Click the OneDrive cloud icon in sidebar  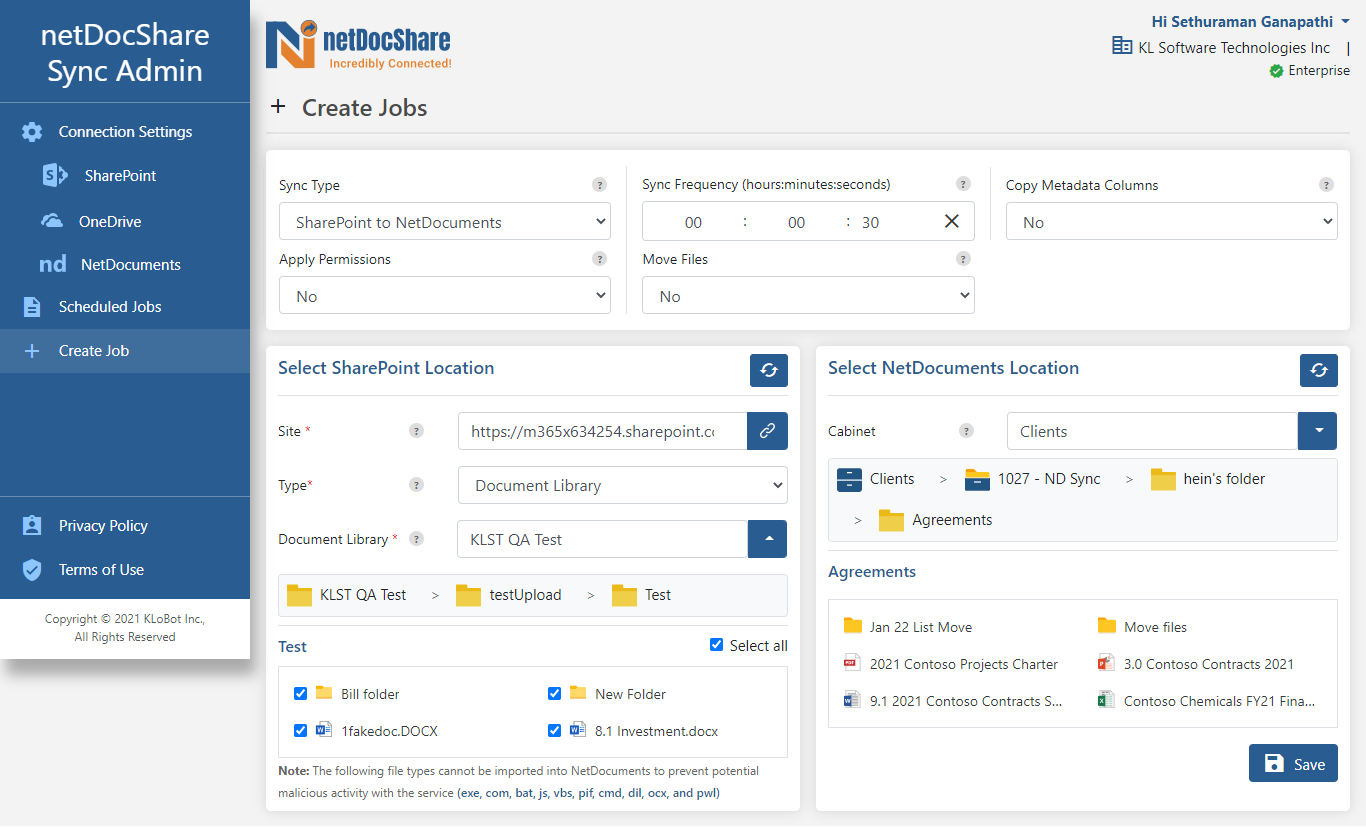52,221
